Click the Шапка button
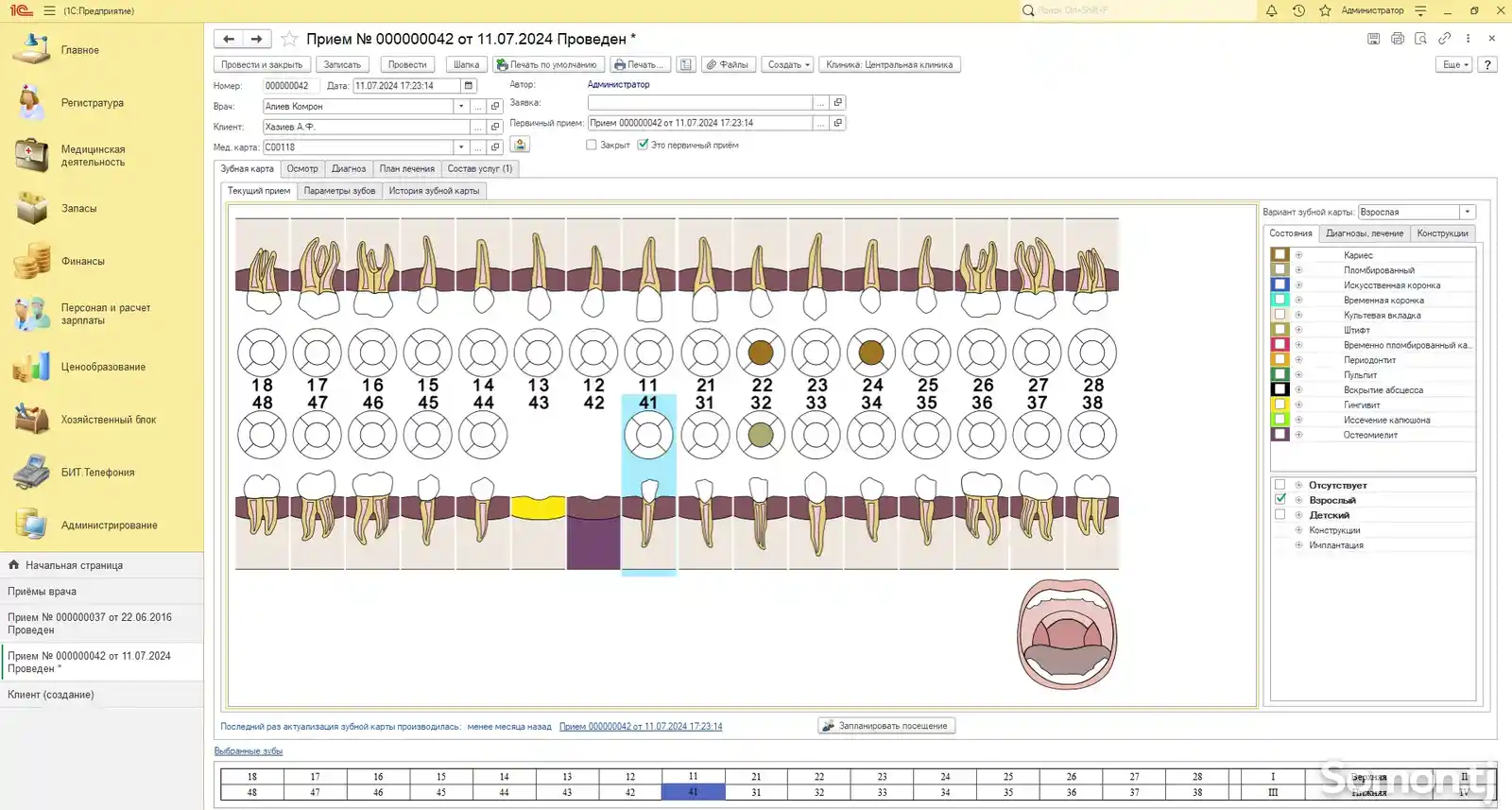 (466, 64)
